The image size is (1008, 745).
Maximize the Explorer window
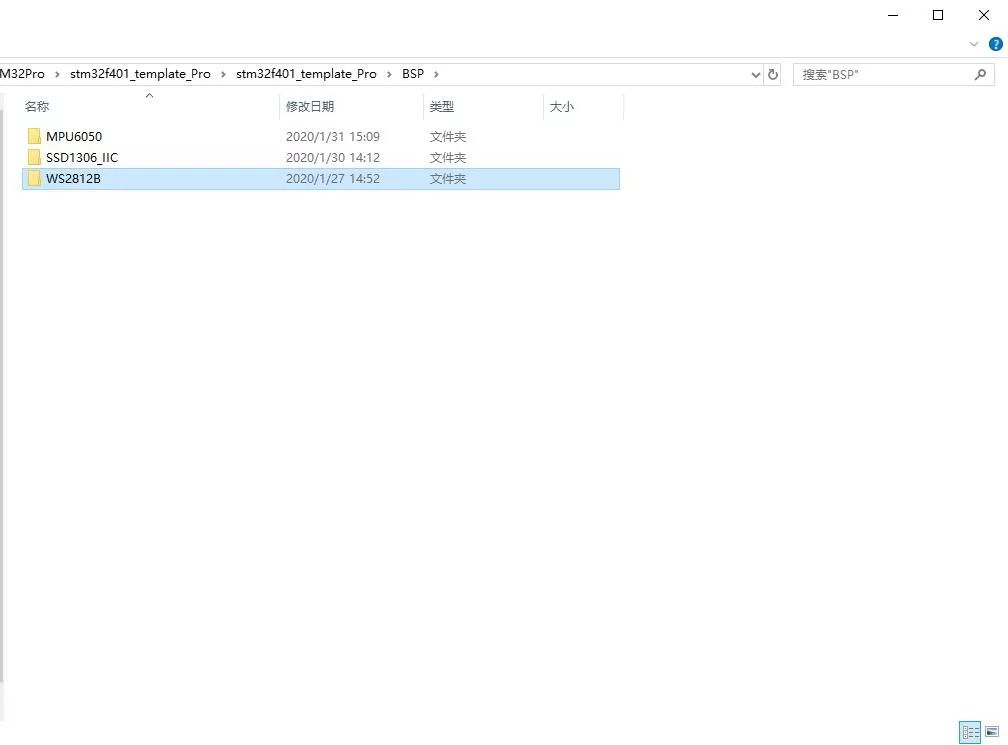[938, 15]
